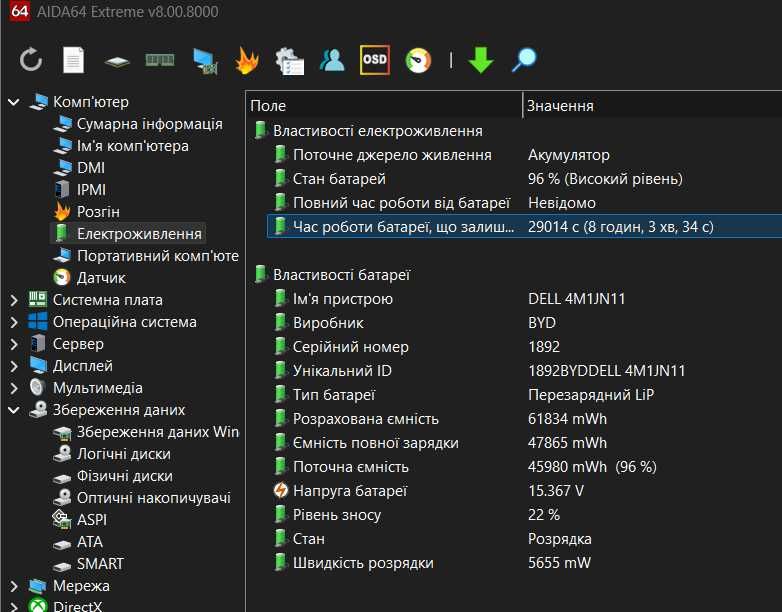The image size is (782, 612).
Task: Select the Мережа tree item
Action: (x=69, y=586)
